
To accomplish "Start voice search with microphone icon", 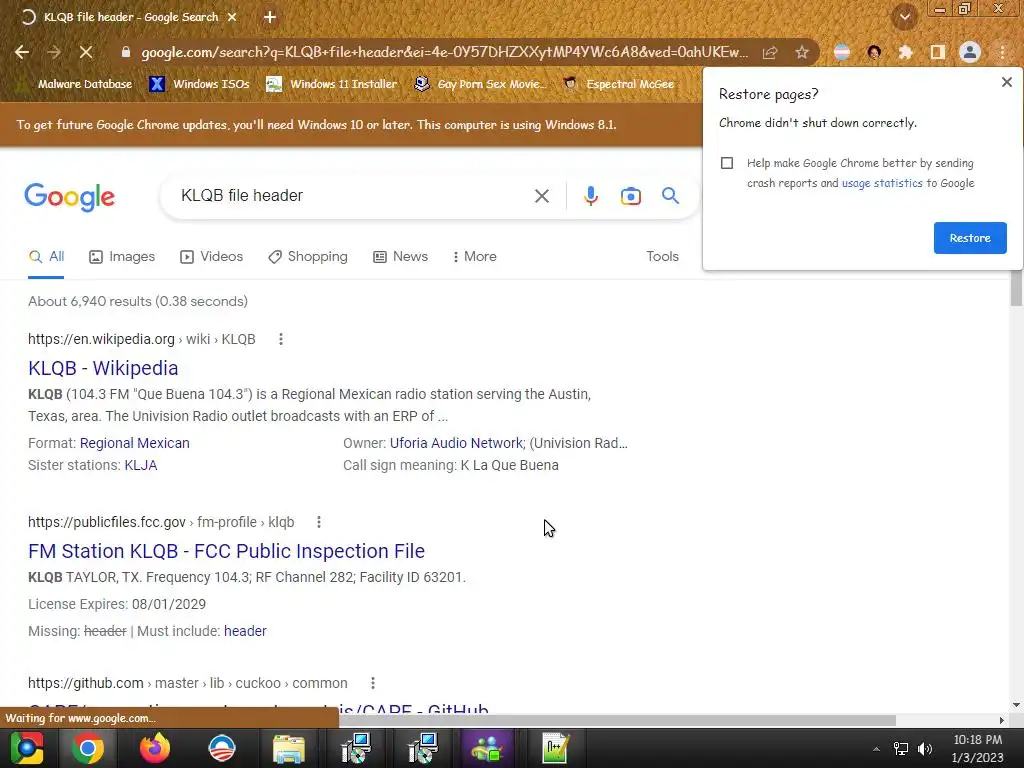I will [590, 196].
